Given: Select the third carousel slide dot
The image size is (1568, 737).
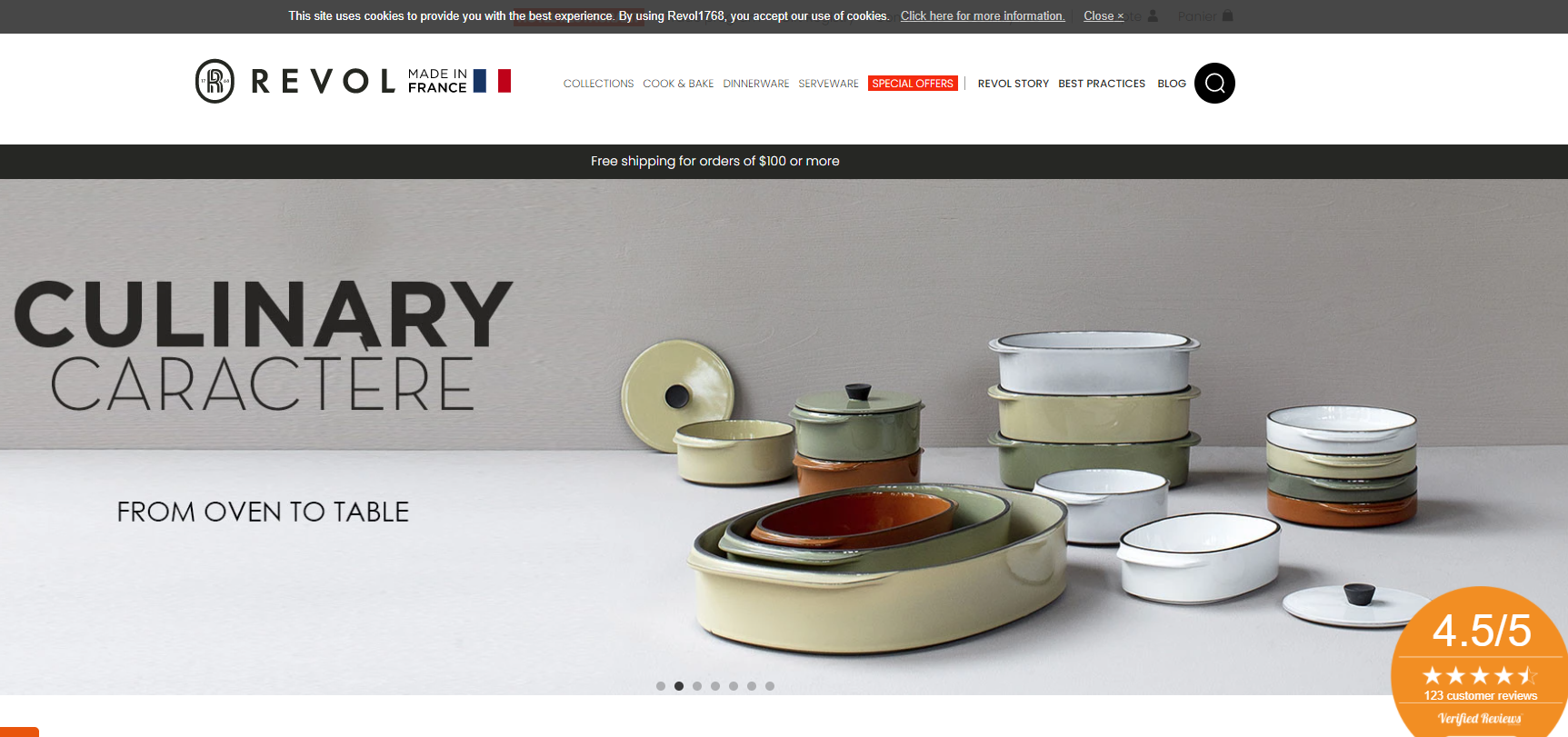Looking at the screenshot, I should tap(697, 686).
